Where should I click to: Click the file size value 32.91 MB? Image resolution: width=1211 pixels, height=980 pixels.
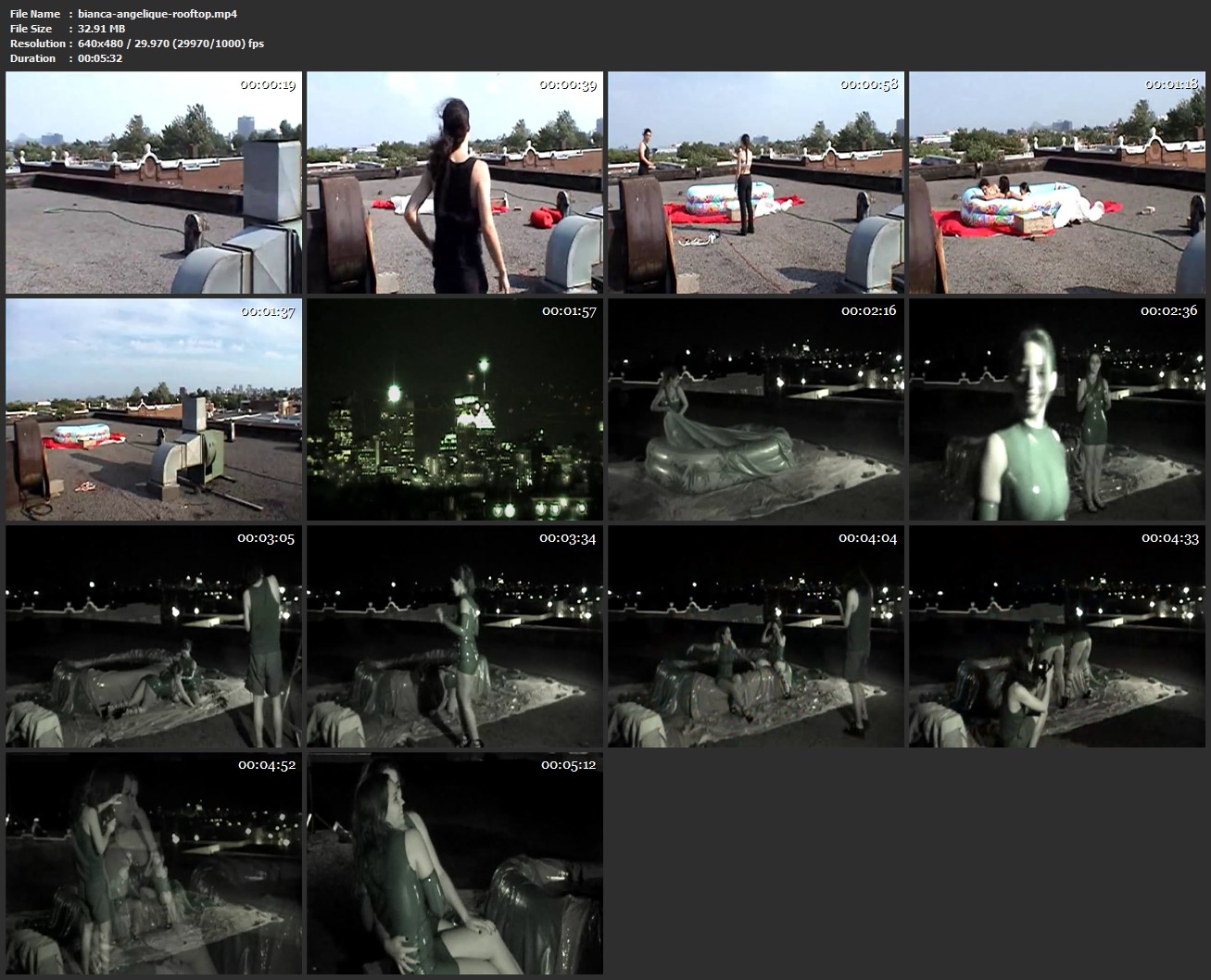click(x=102, y=29)
